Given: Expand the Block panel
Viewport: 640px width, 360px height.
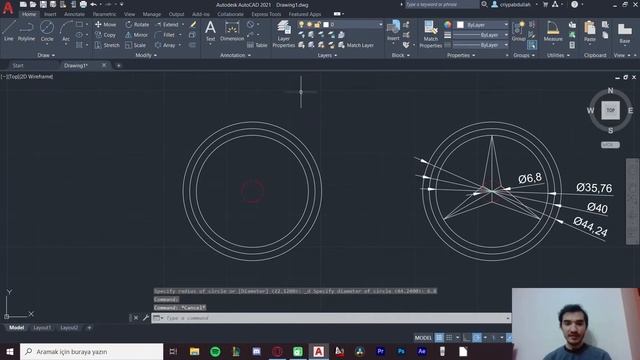Looking at the screenshot, I should coord(400,55).
